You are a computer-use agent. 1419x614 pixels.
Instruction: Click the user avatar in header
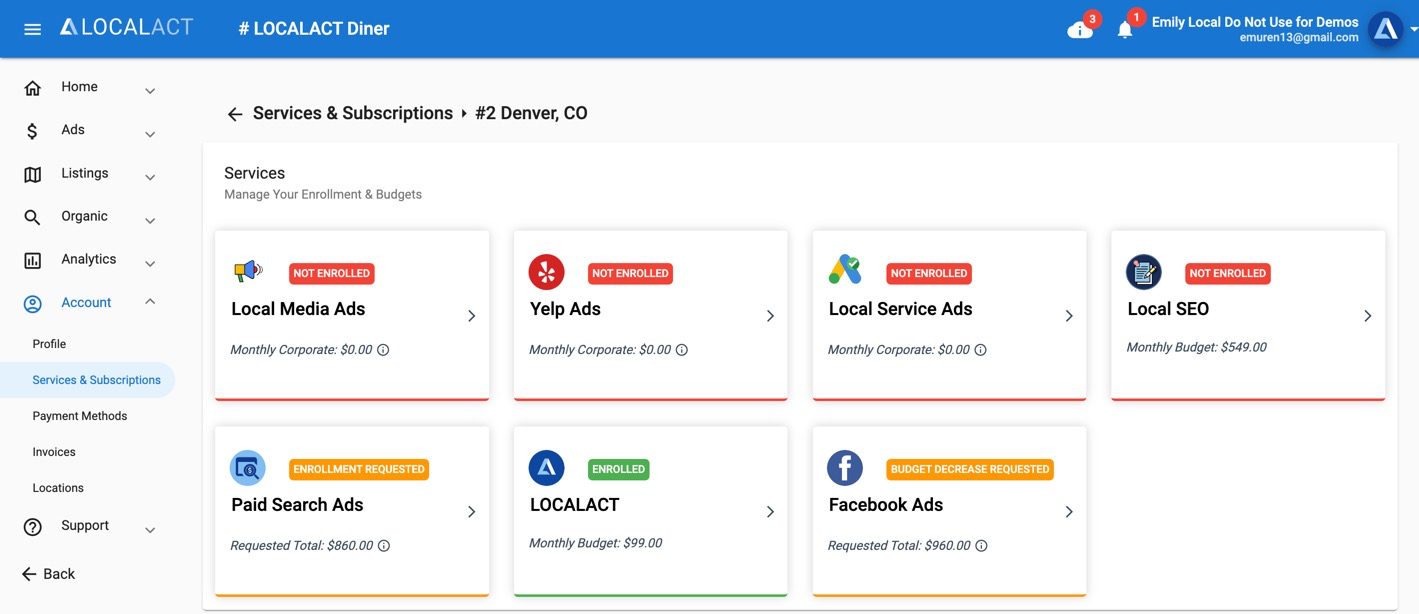1386,30
